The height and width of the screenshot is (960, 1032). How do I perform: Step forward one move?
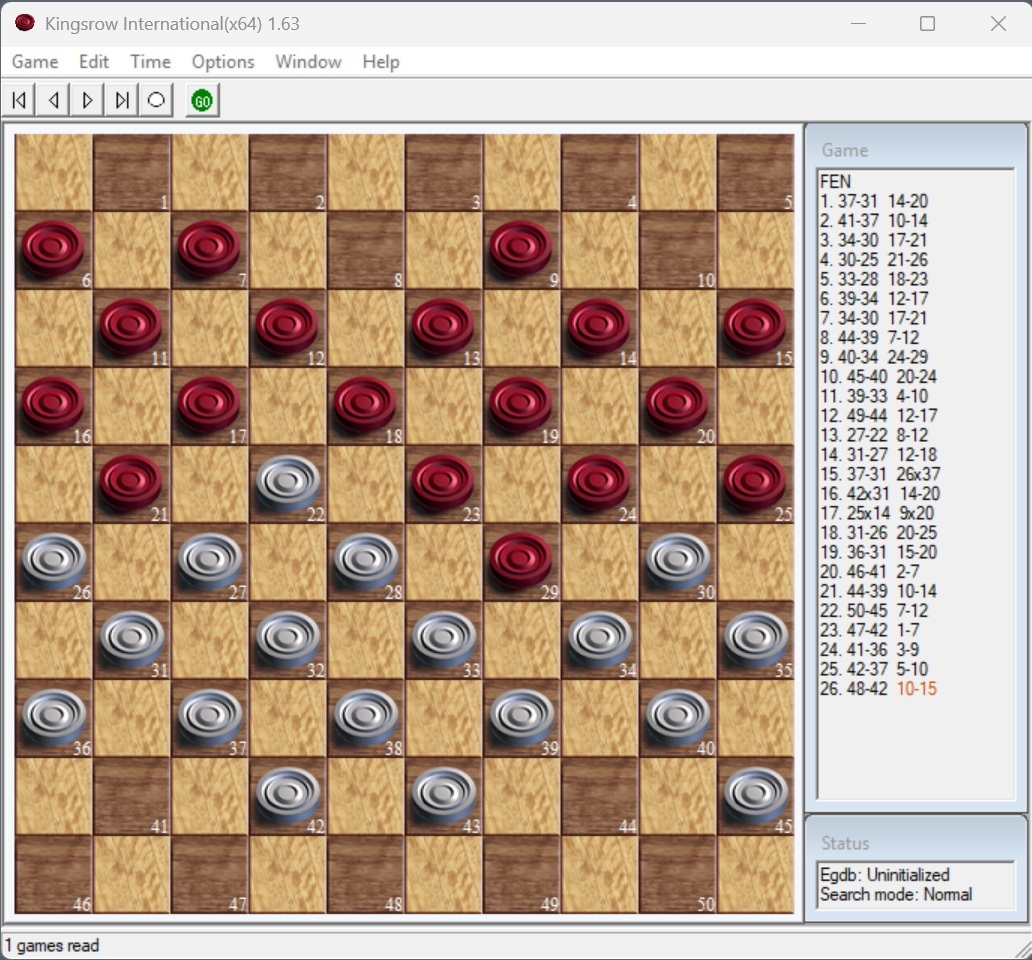(x=88, y=100)
